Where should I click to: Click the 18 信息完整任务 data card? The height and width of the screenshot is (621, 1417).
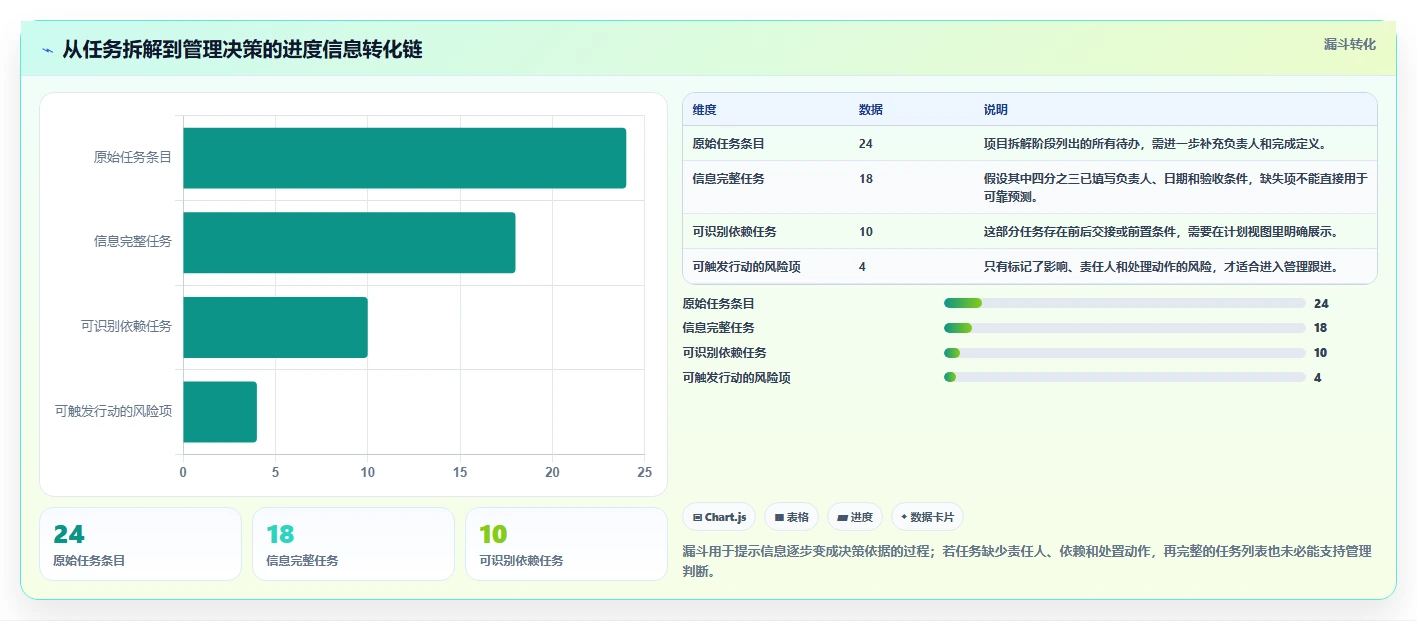pos(353,544)
